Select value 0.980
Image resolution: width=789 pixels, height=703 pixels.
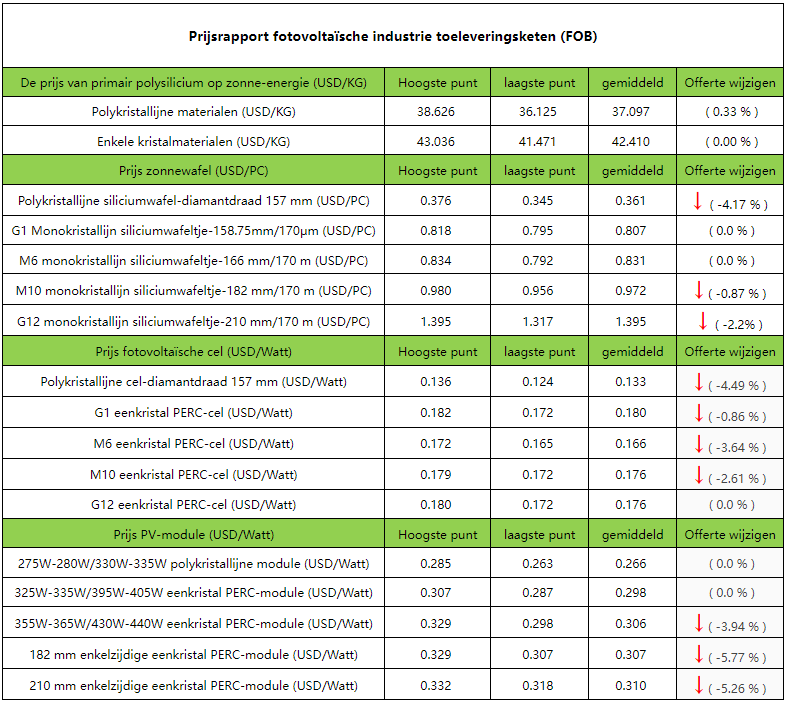pos(436,291)
